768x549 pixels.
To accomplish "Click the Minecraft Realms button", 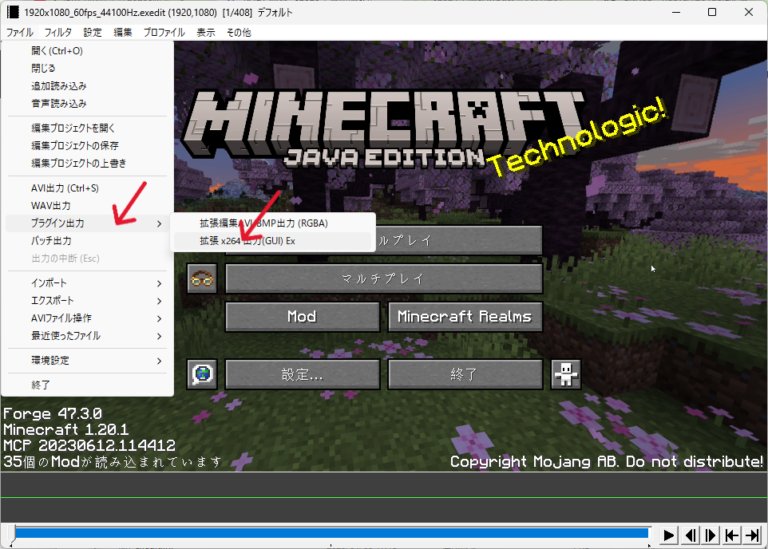I will [465, 317].
